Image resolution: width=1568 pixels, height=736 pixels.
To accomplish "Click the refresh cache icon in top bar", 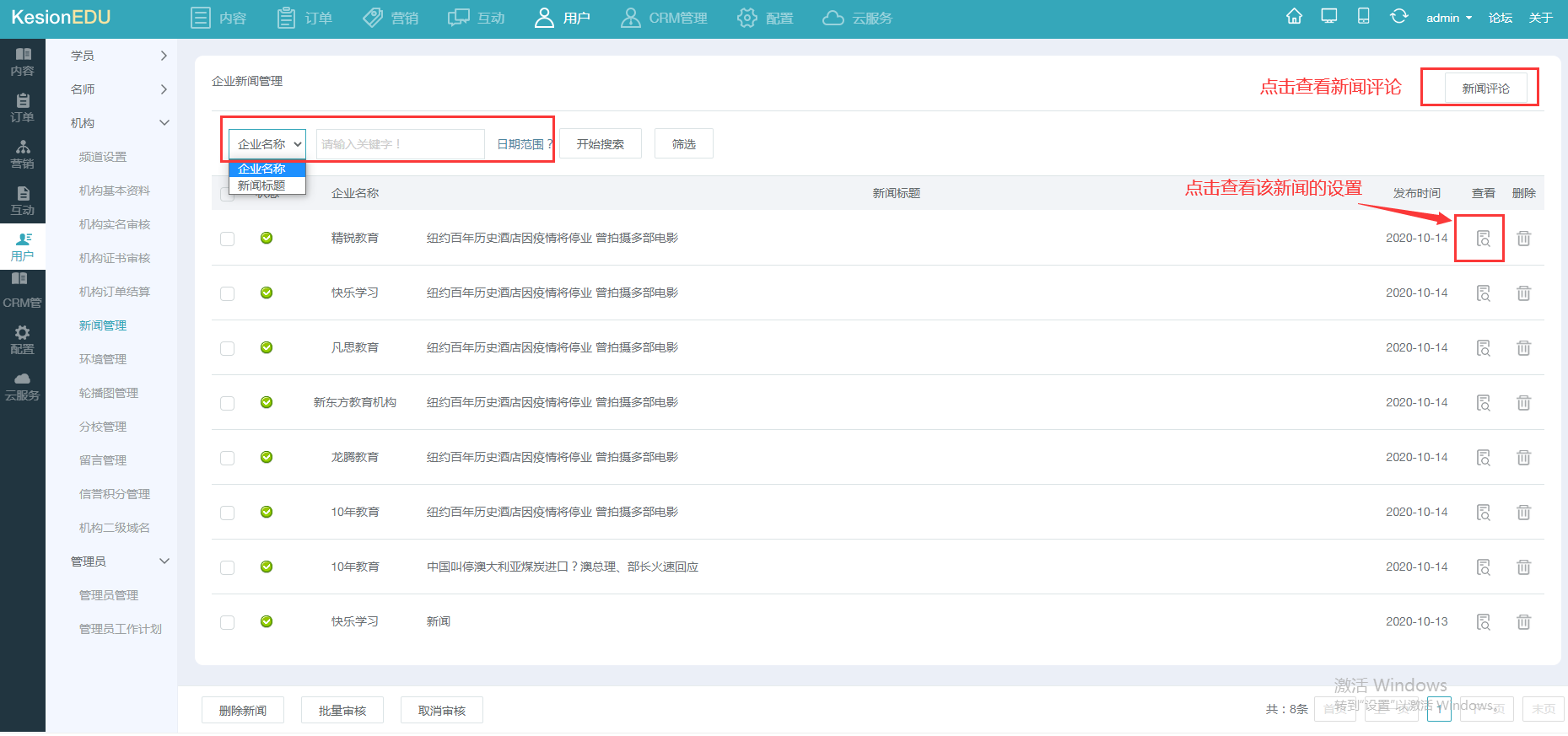I will click(1398, 16).
